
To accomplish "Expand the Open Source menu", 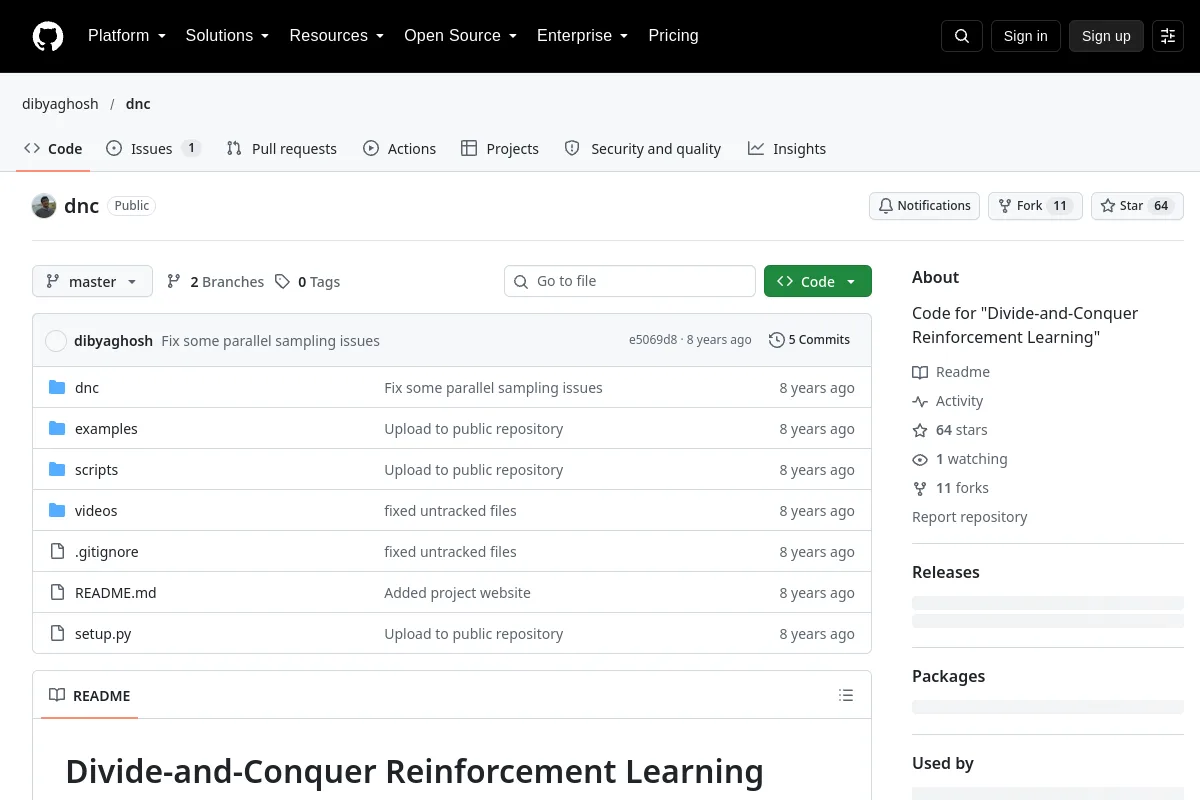I will click(x=461, y=36).
